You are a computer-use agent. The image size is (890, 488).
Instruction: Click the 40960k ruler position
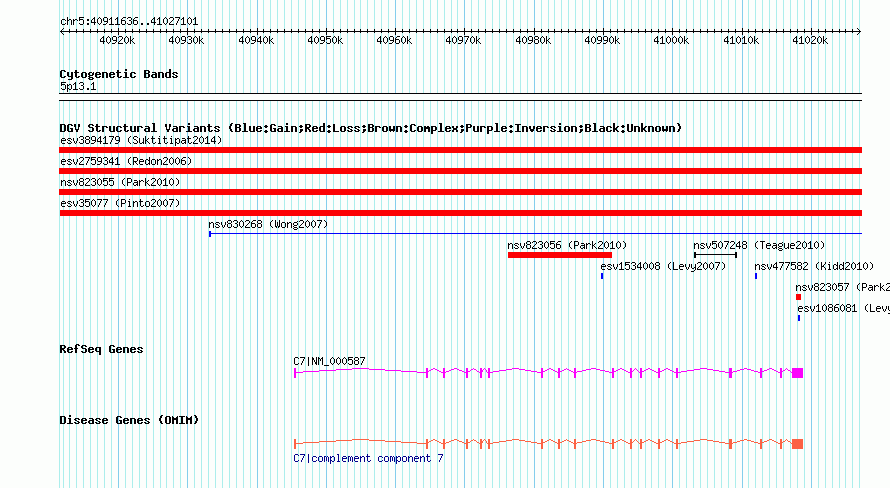(x=394, y=40)
